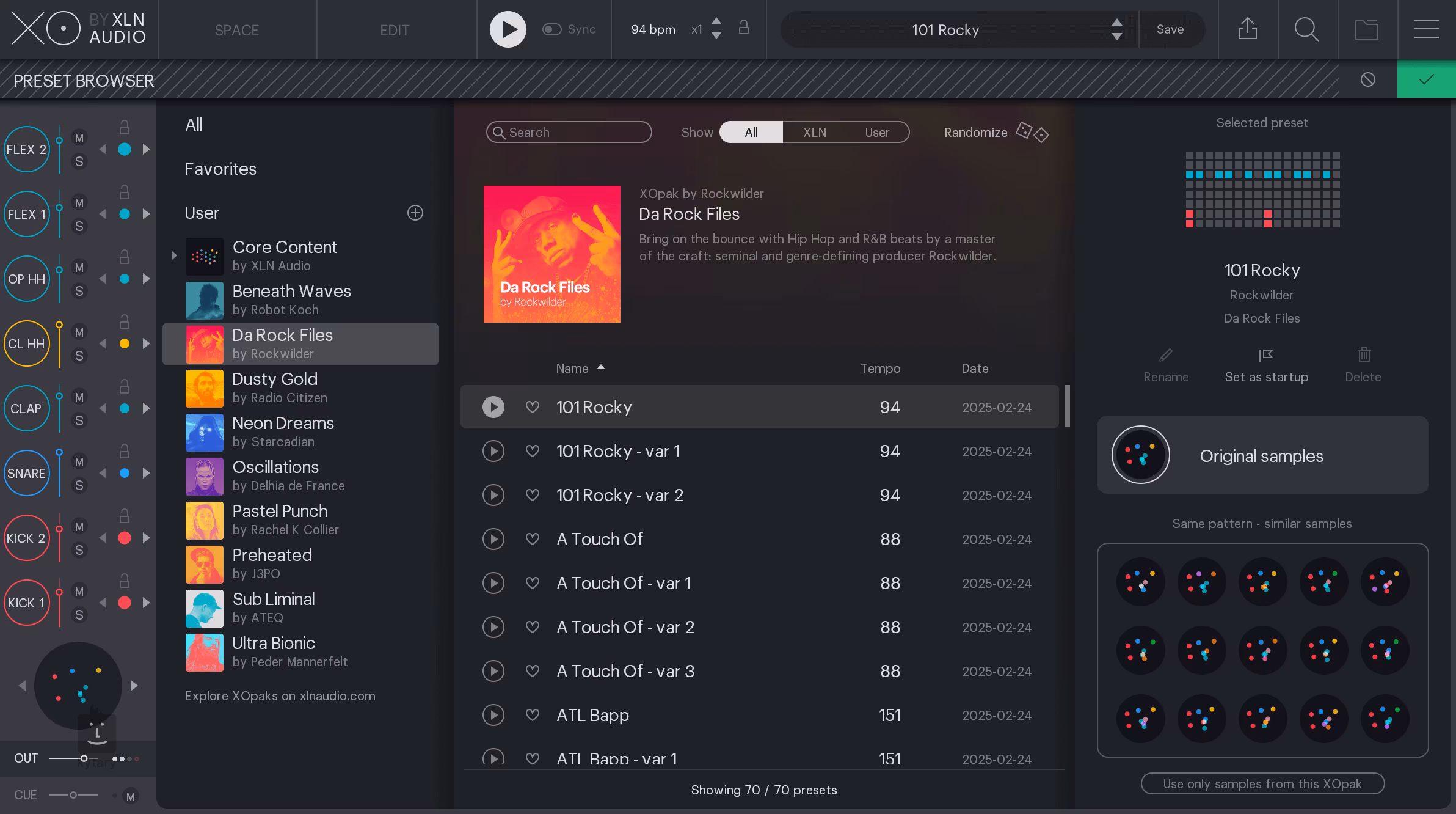The width and height of the screenshot is (1456, 814).
Task: Show only XLN presets
Action: [815, 133]
